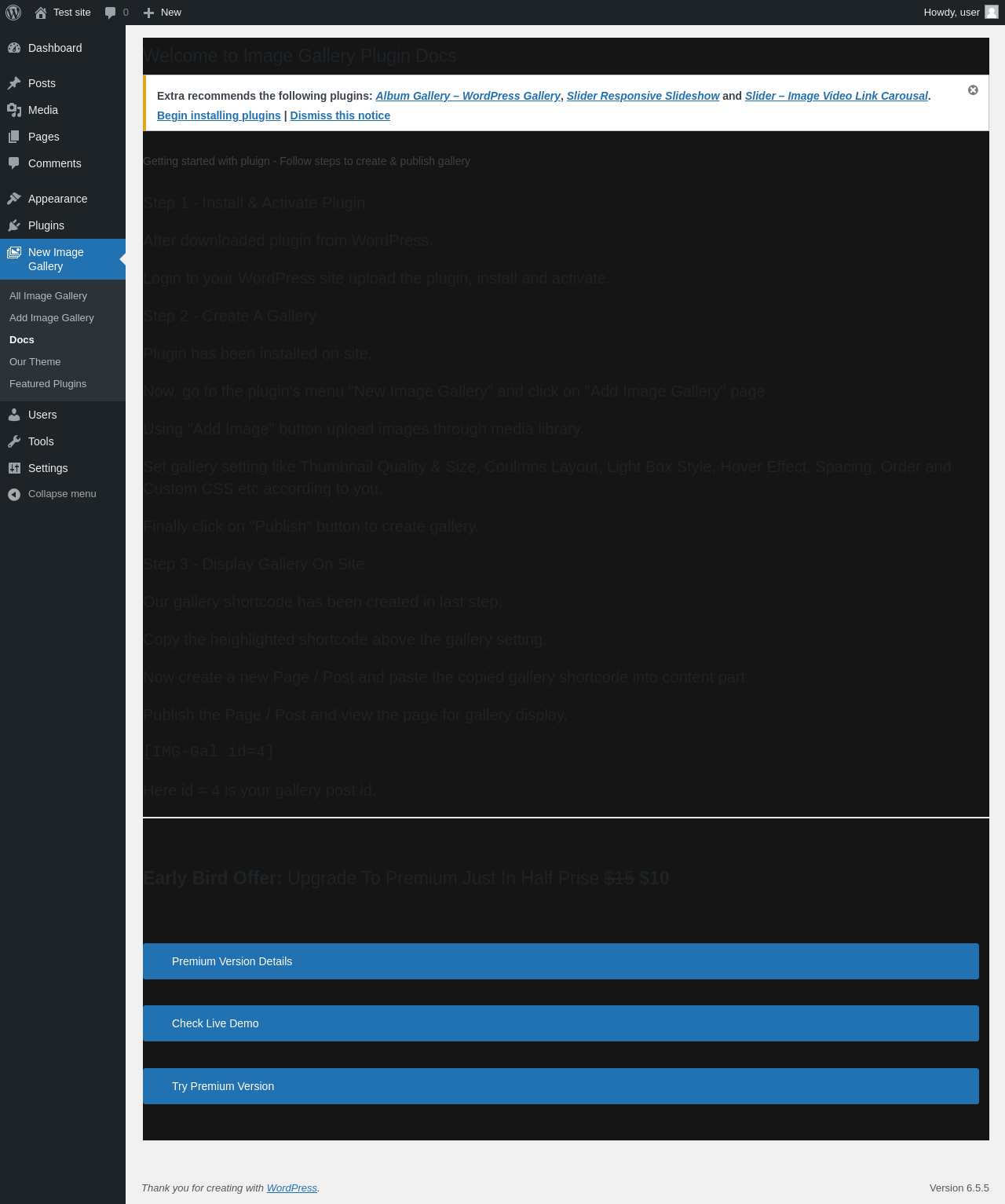This screenshot has height=1204, width=1005.
Task: Collapse the admin sidebar menu
Action: pyautogui.click(x=62, y=494)
